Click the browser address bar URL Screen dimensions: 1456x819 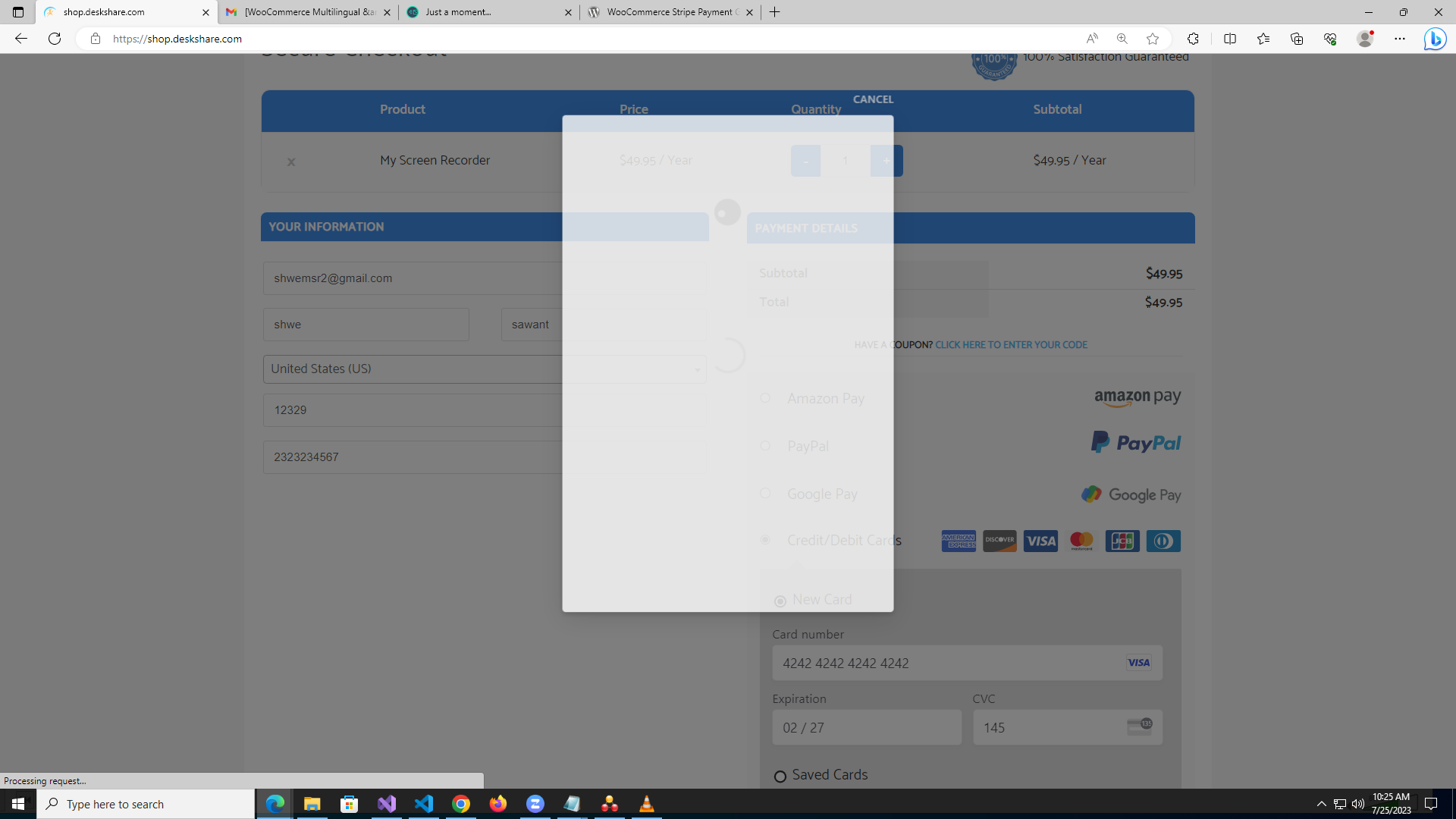(x=177, y=39)
